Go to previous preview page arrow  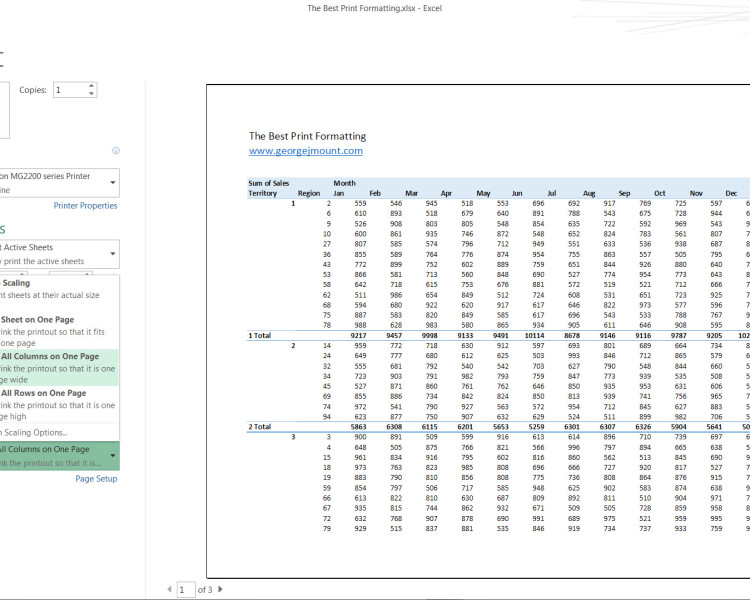168,589
